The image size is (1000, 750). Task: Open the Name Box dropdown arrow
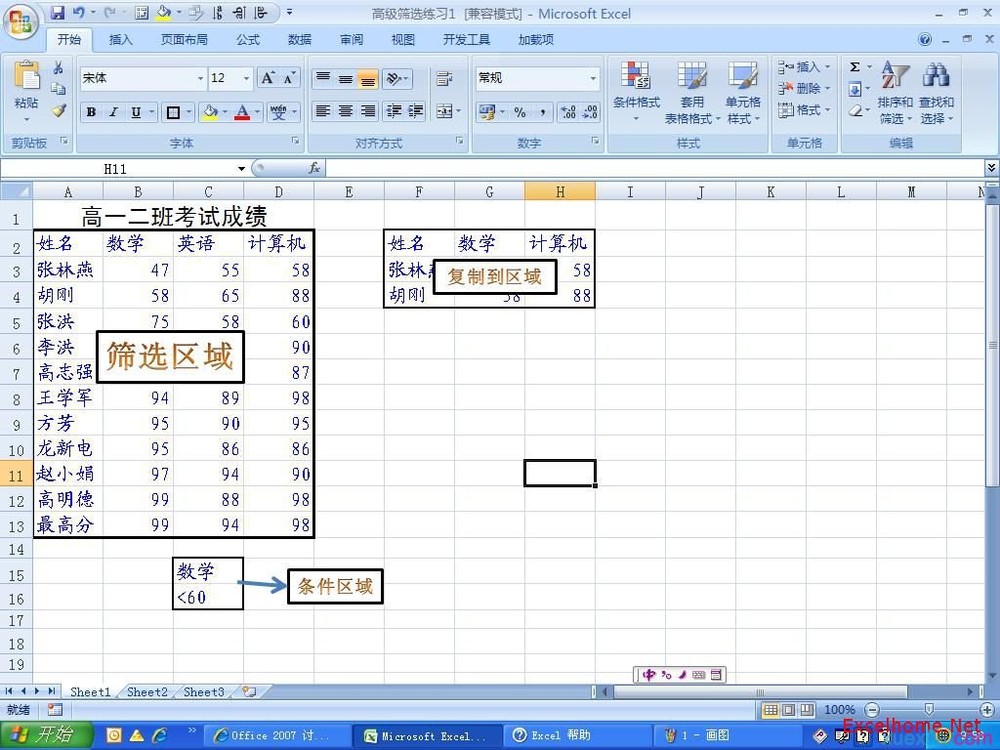[x=242, y=169]
